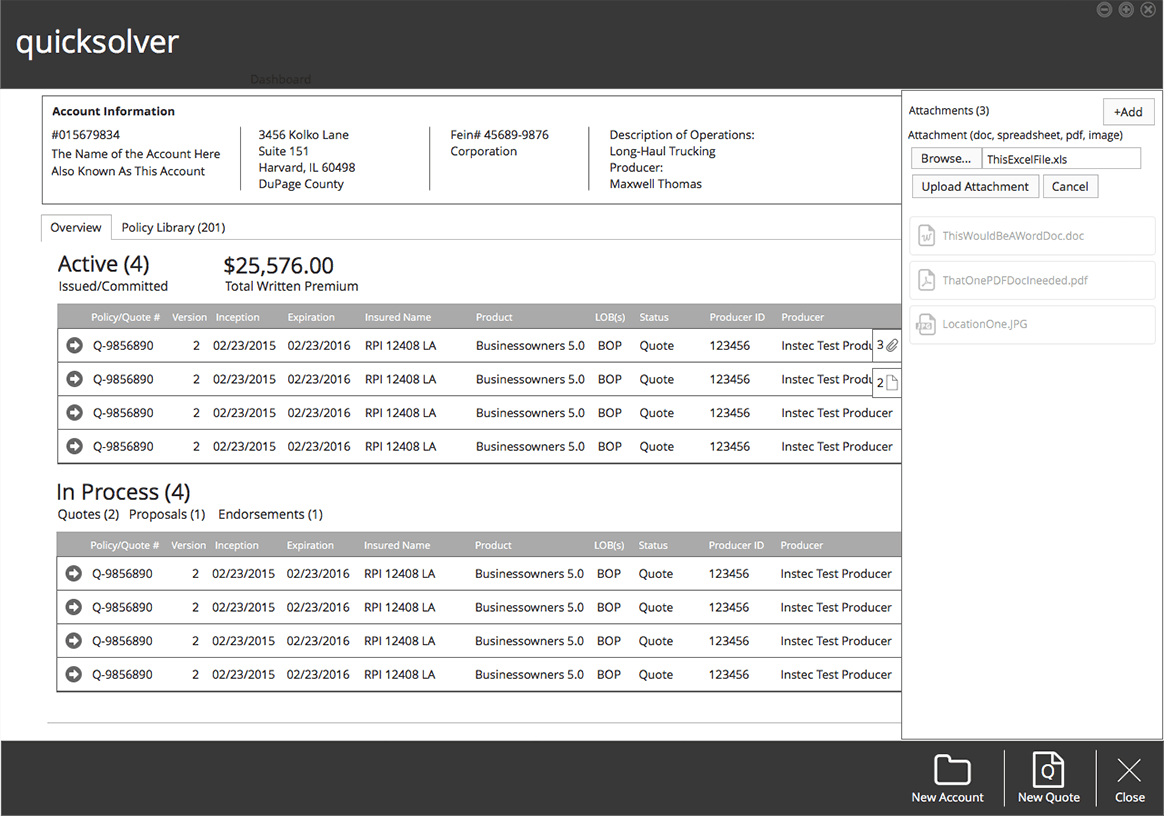
Task: Click the image icon for LocationOne.JPG
Action: [x=926, y=324]
